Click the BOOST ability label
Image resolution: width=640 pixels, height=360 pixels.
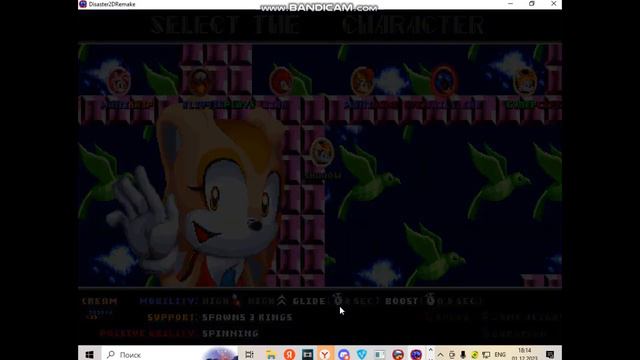coord(402,301)
